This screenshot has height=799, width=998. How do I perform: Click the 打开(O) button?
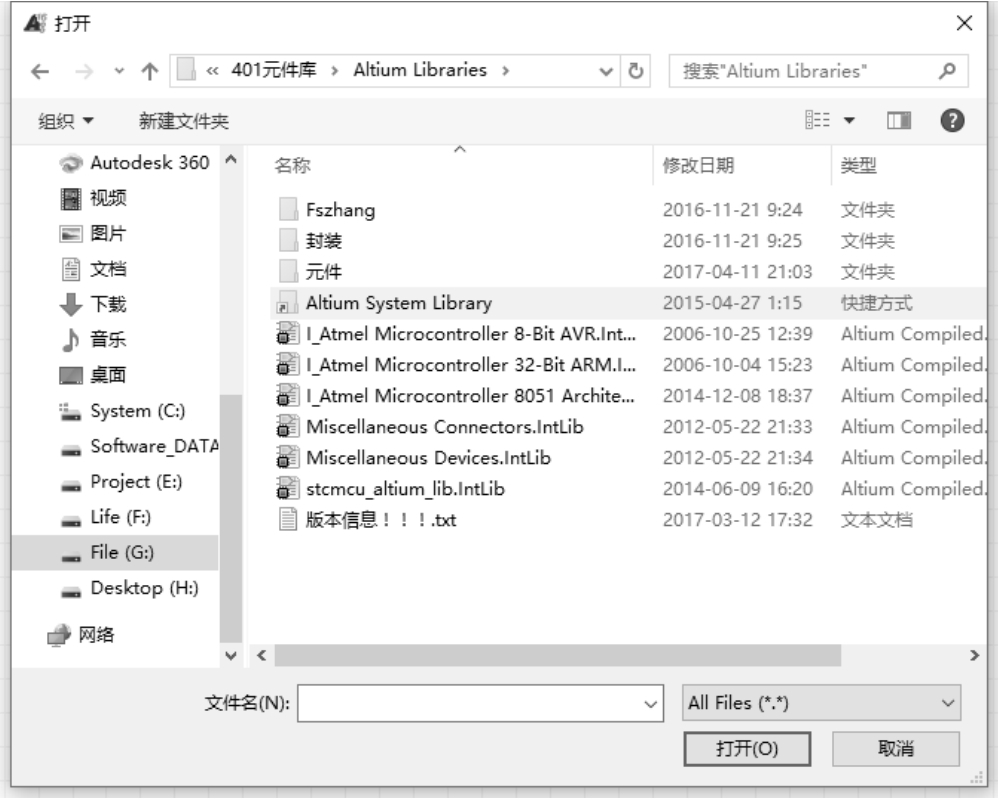[x=747, y=749]
